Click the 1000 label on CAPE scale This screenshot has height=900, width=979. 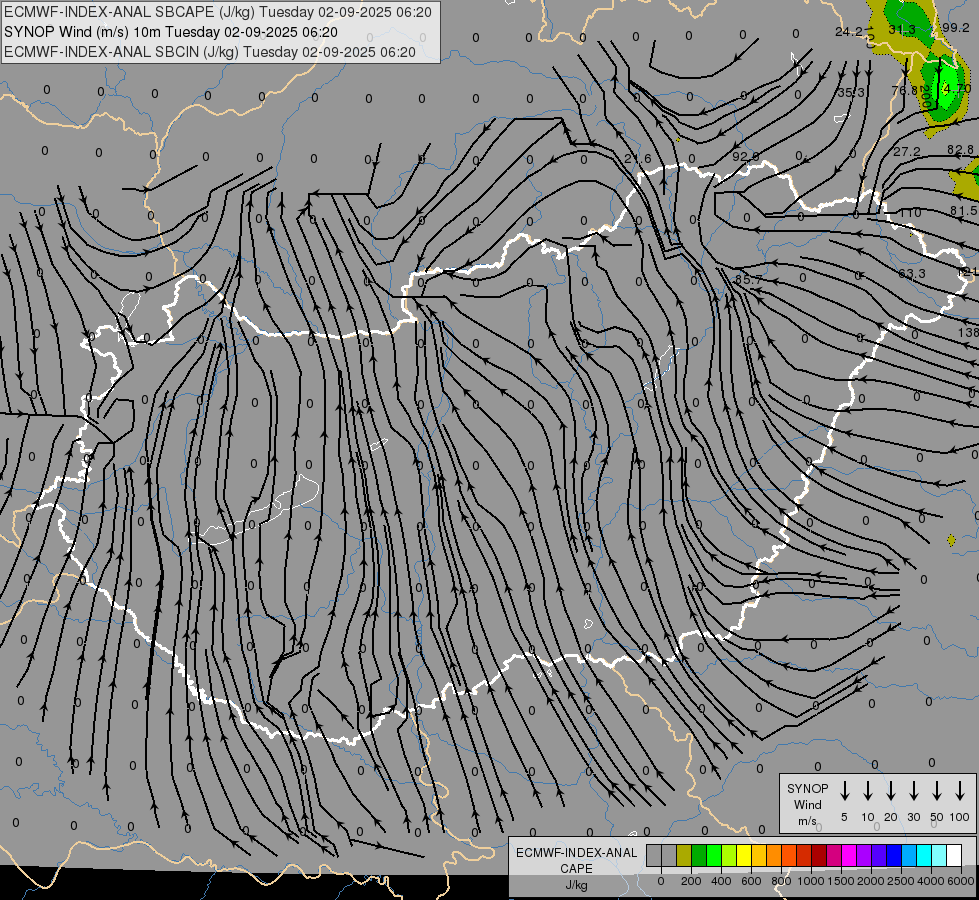811,881
